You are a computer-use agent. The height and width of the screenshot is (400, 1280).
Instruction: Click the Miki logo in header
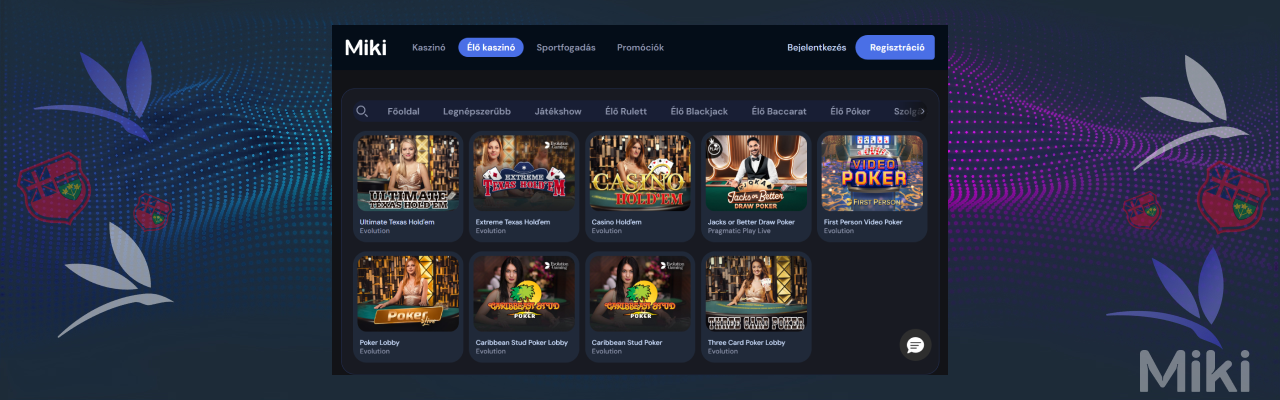365,47
